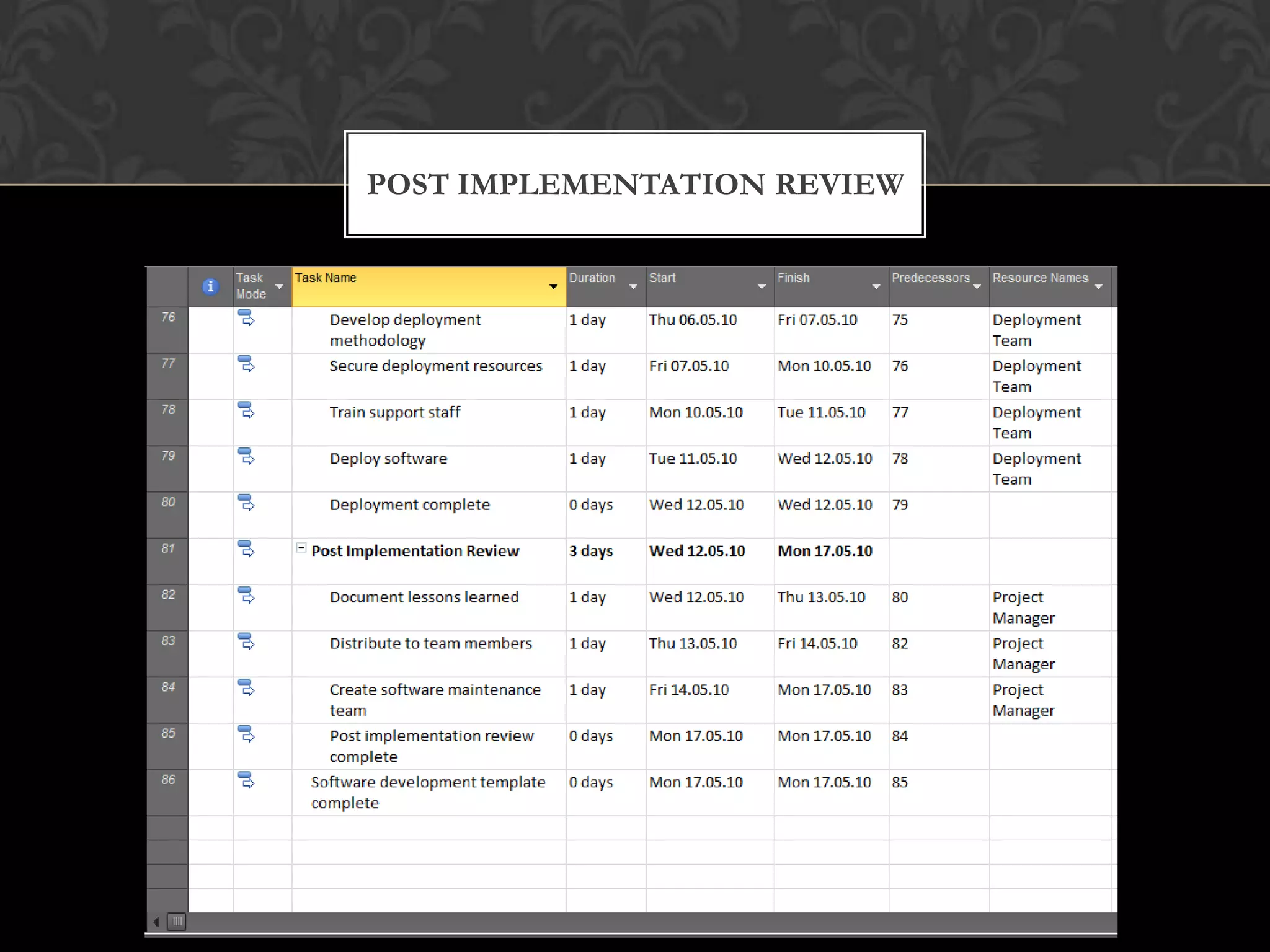The image size is (1270, 952).
Task: Open the Task Name column filter dropdown
Action: 553,287
